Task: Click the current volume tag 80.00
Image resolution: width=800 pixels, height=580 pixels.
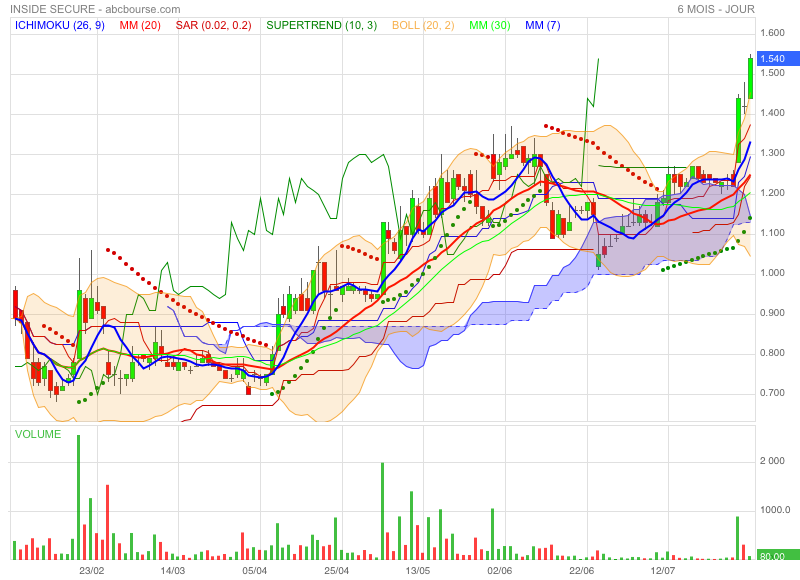Action: pos(778,555)
